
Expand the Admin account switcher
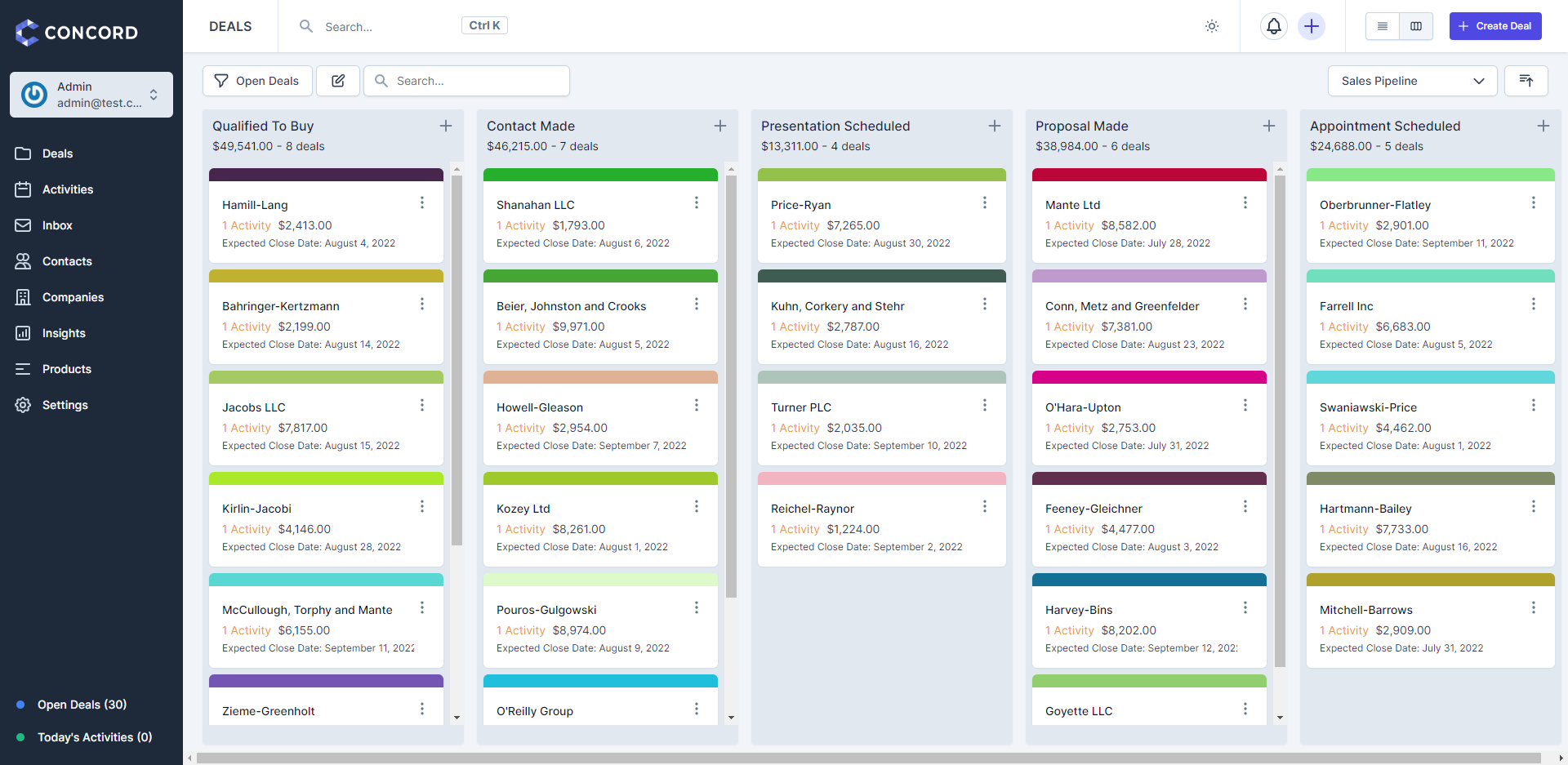(91, 94)
